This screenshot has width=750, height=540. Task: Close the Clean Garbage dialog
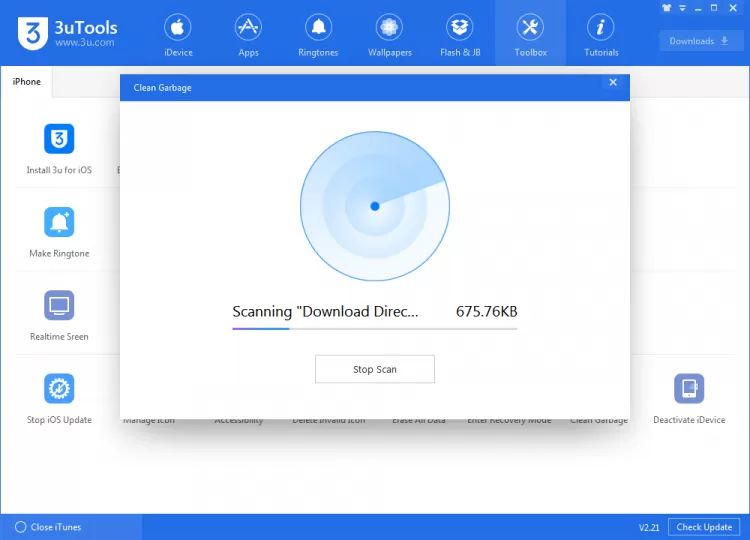[613, 82]
